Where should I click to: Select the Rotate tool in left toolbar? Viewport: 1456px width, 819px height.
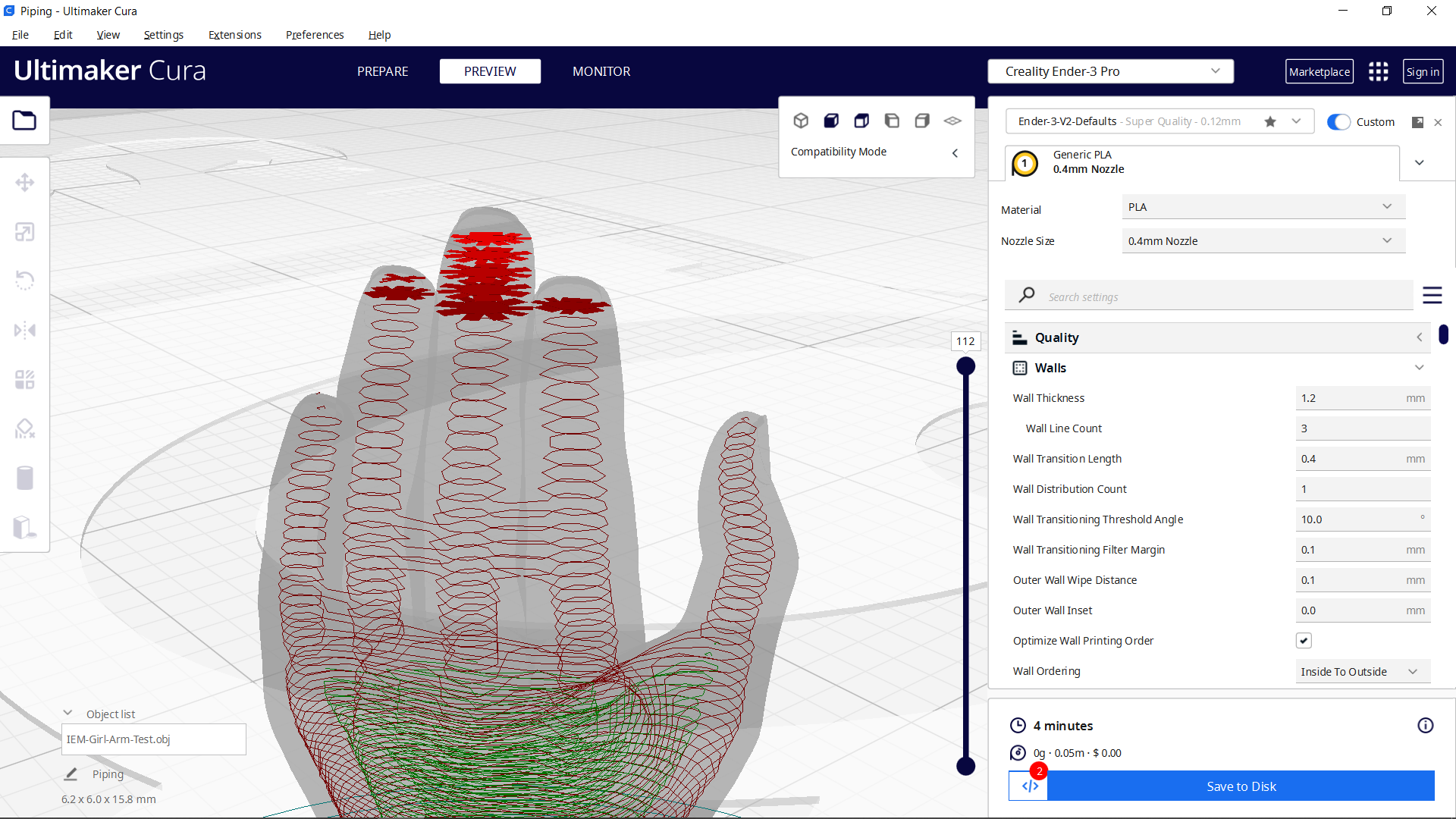click(x=24, y=281)
